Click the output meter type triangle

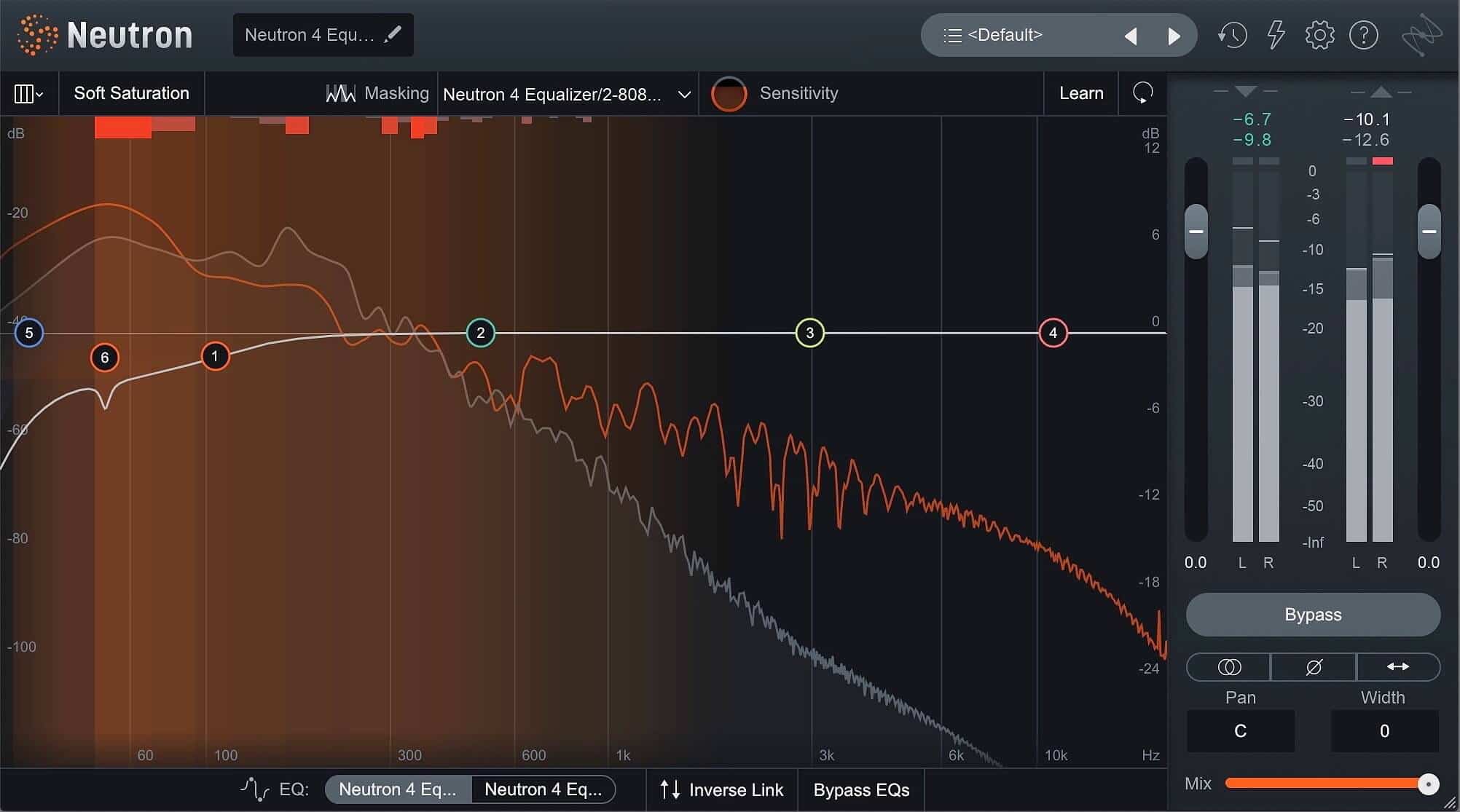pos(1381,92)
